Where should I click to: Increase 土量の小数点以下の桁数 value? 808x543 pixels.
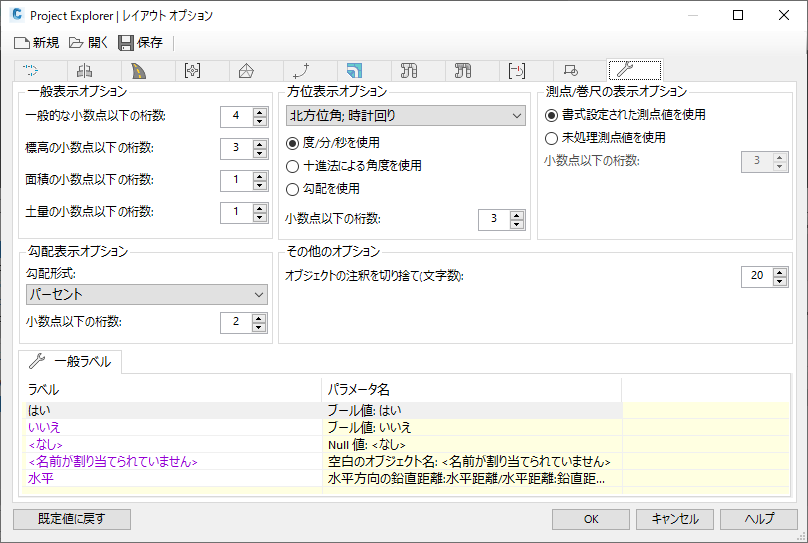coord(260,208)
